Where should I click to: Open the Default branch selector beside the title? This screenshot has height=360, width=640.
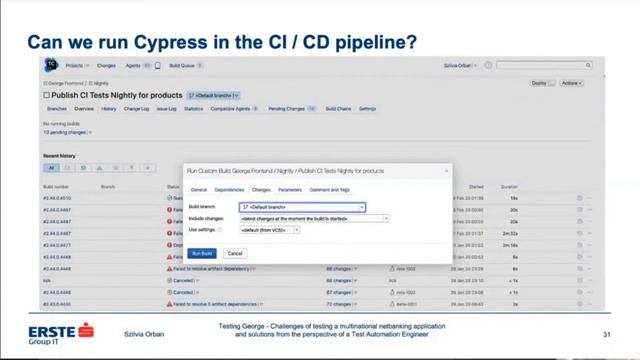click(213, 96)
